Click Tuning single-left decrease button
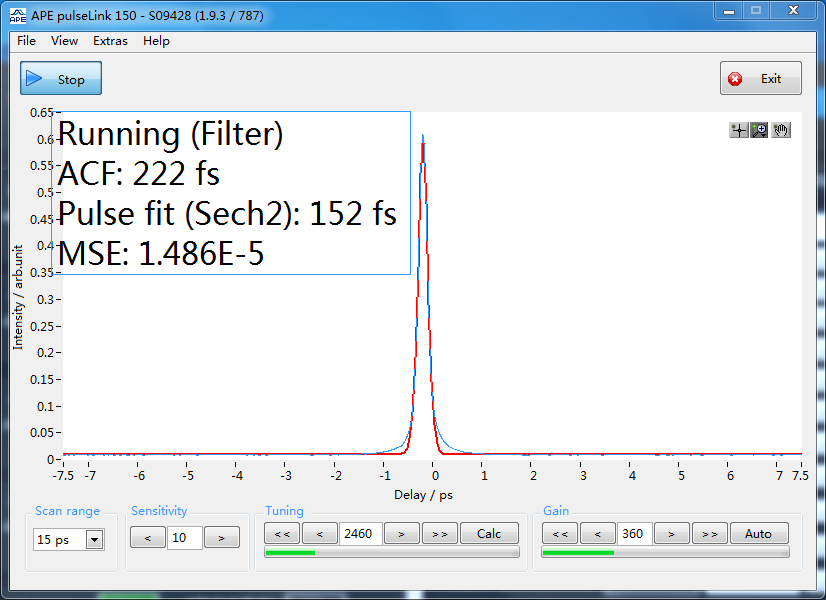 point(320,534)
